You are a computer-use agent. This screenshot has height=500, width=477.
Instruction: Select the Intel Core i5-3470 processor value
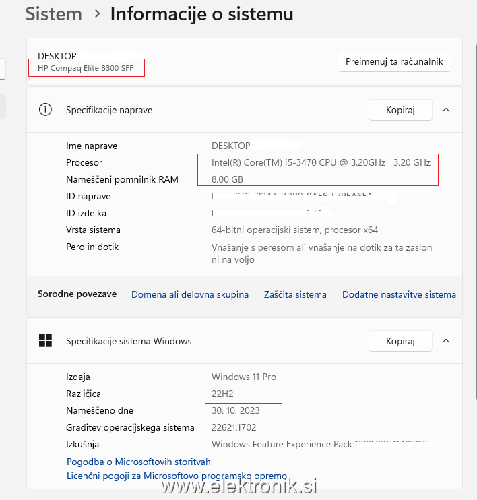click(x=321, y=162)
